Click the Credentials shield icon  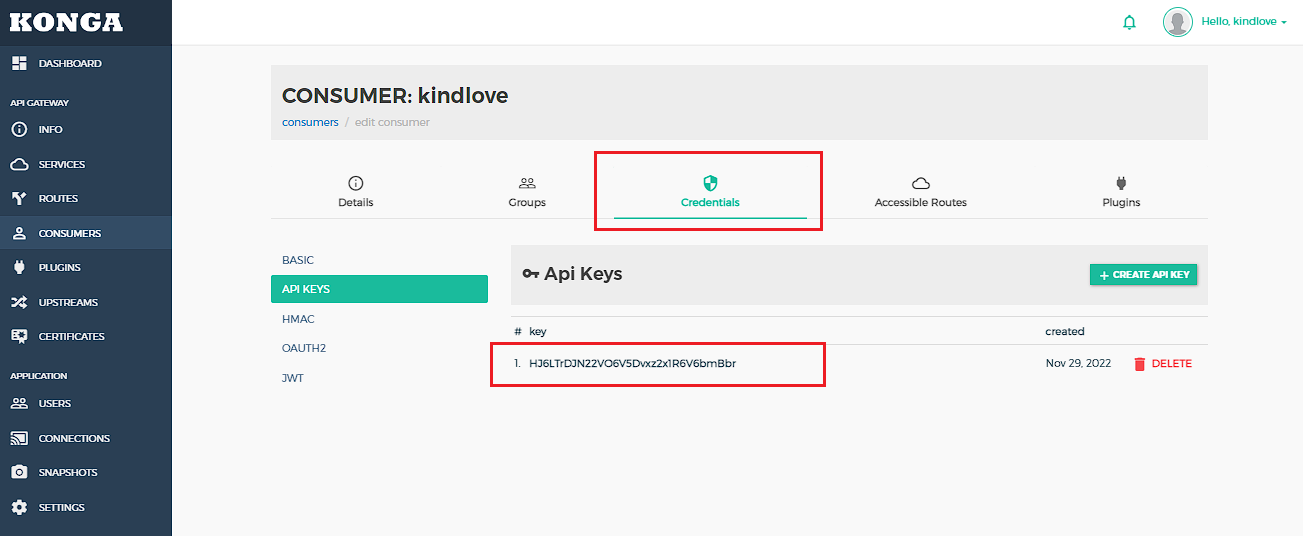tap(710, 183)
